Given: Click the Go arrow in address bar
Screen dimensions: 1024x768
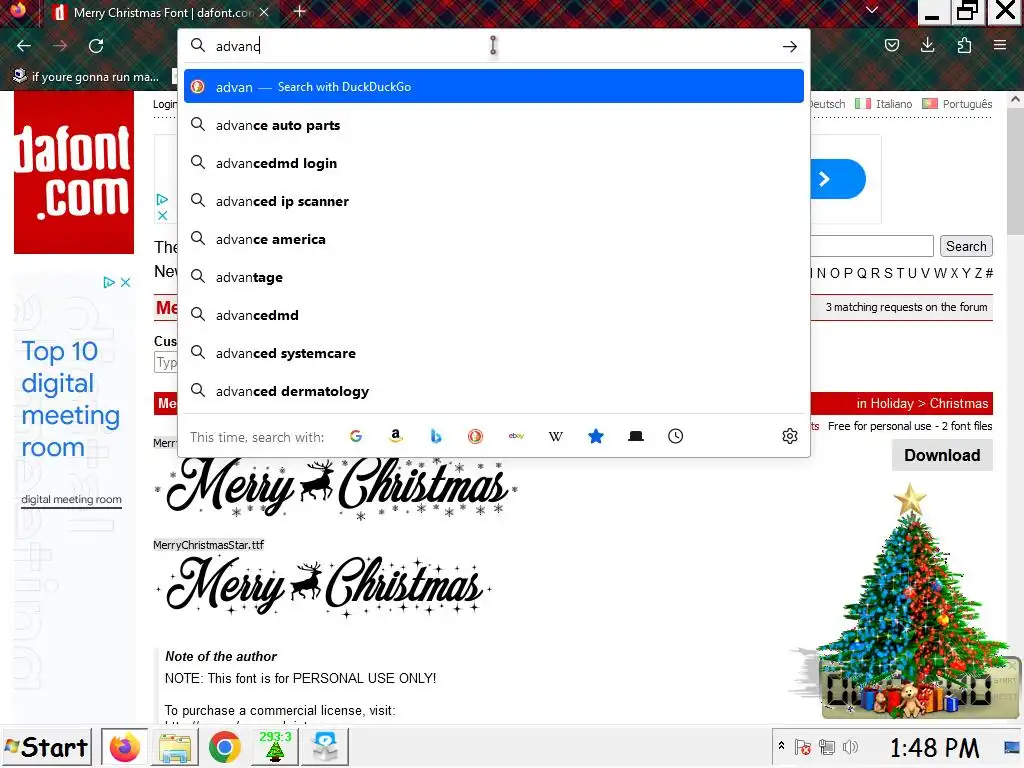Looking at the screenshot, I should [x=790, y=46].
